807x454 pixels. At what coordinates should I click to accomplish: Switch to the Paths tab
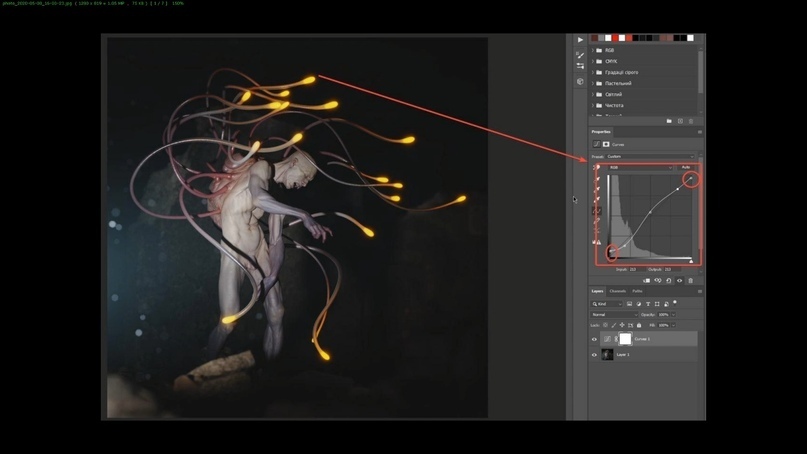point(637,292)
